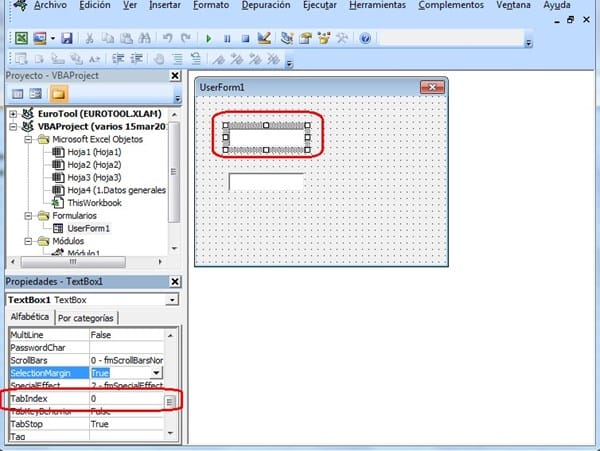Close the Propiedades panel
600x451 pixels.
175,282
